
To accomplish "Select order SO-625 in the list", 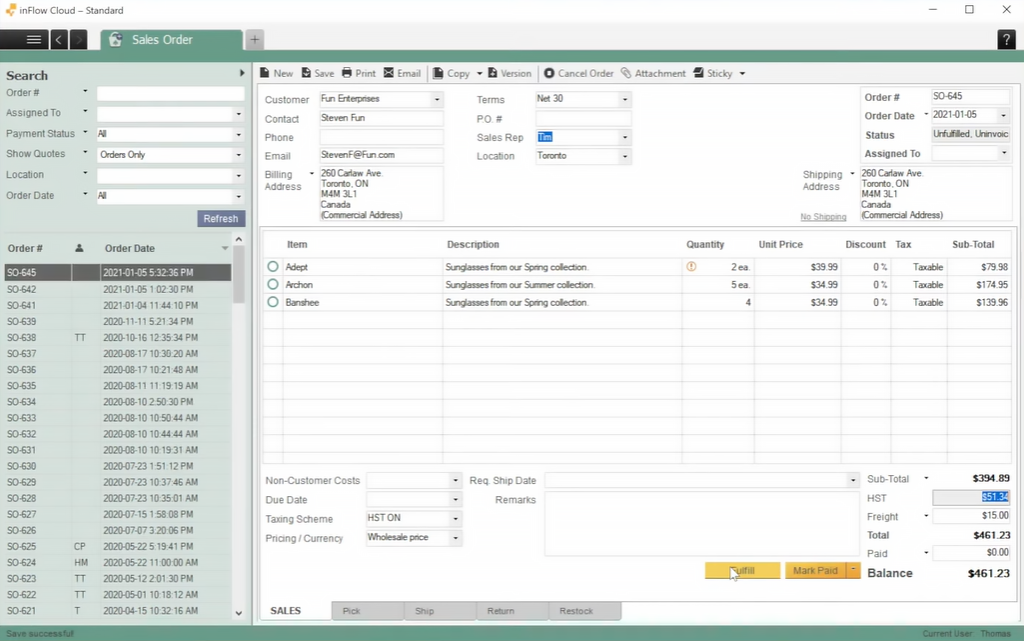I will (x=118, y=546).
